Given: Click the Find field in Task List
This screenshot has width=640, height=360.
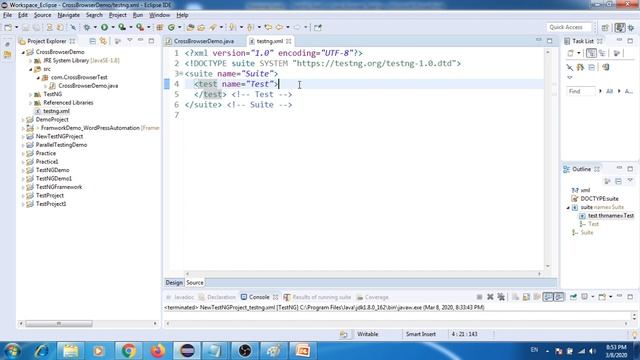Looking at the screenshot, I should coord(581,91).
